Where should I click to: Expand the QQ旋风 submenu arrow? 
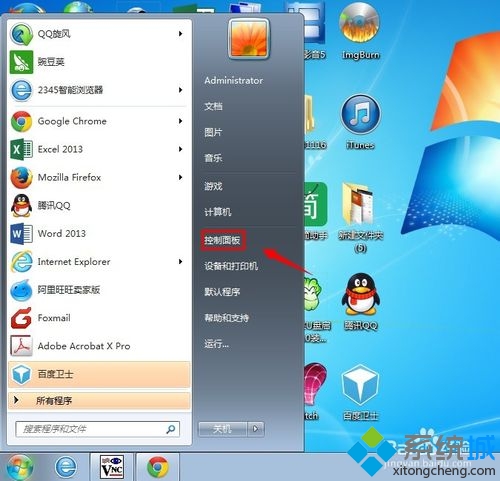pyautogui.click(x=180, y=34)
